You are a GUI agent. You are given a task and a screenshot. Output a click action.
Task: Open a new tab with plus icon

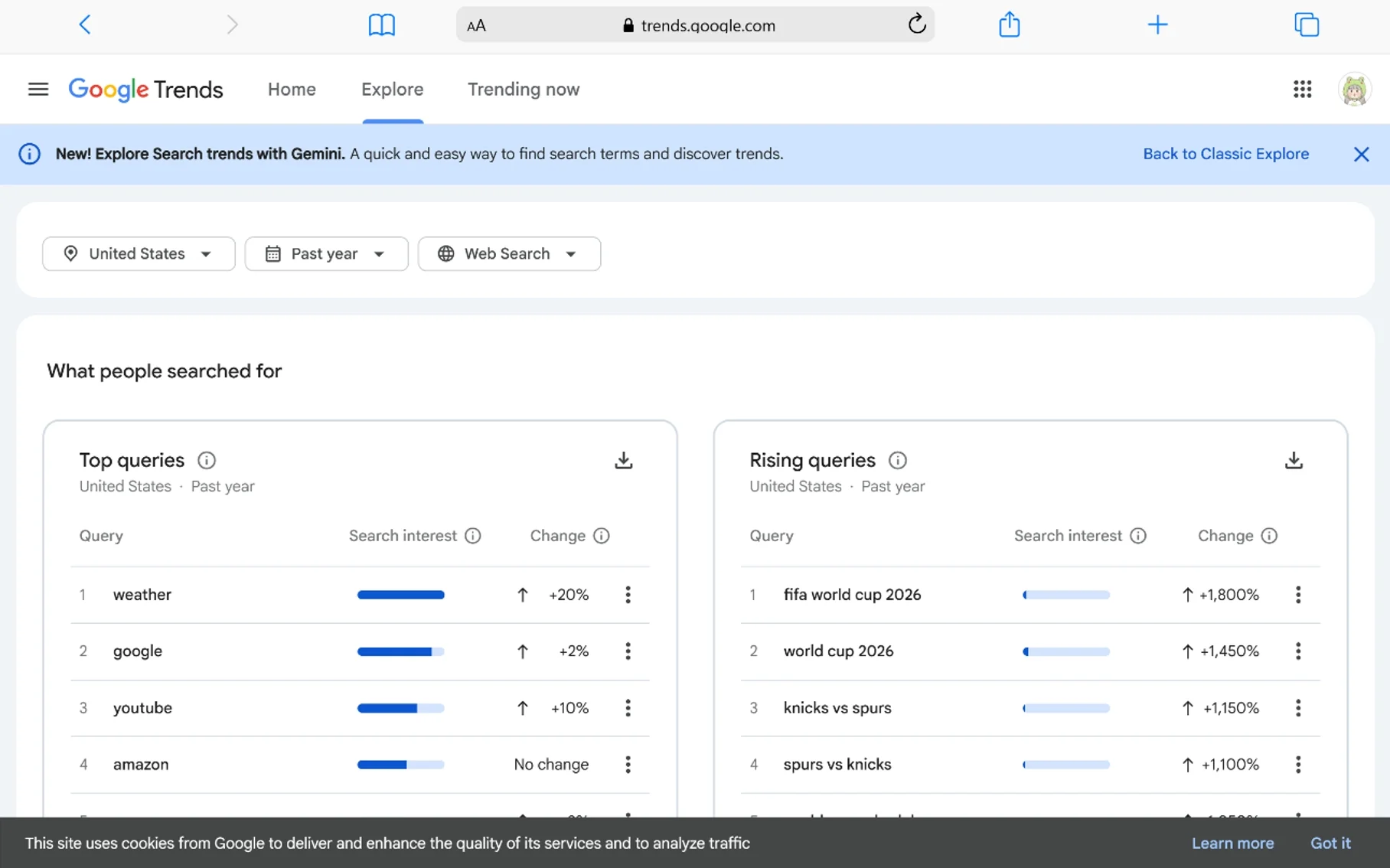click(1157, 25)
